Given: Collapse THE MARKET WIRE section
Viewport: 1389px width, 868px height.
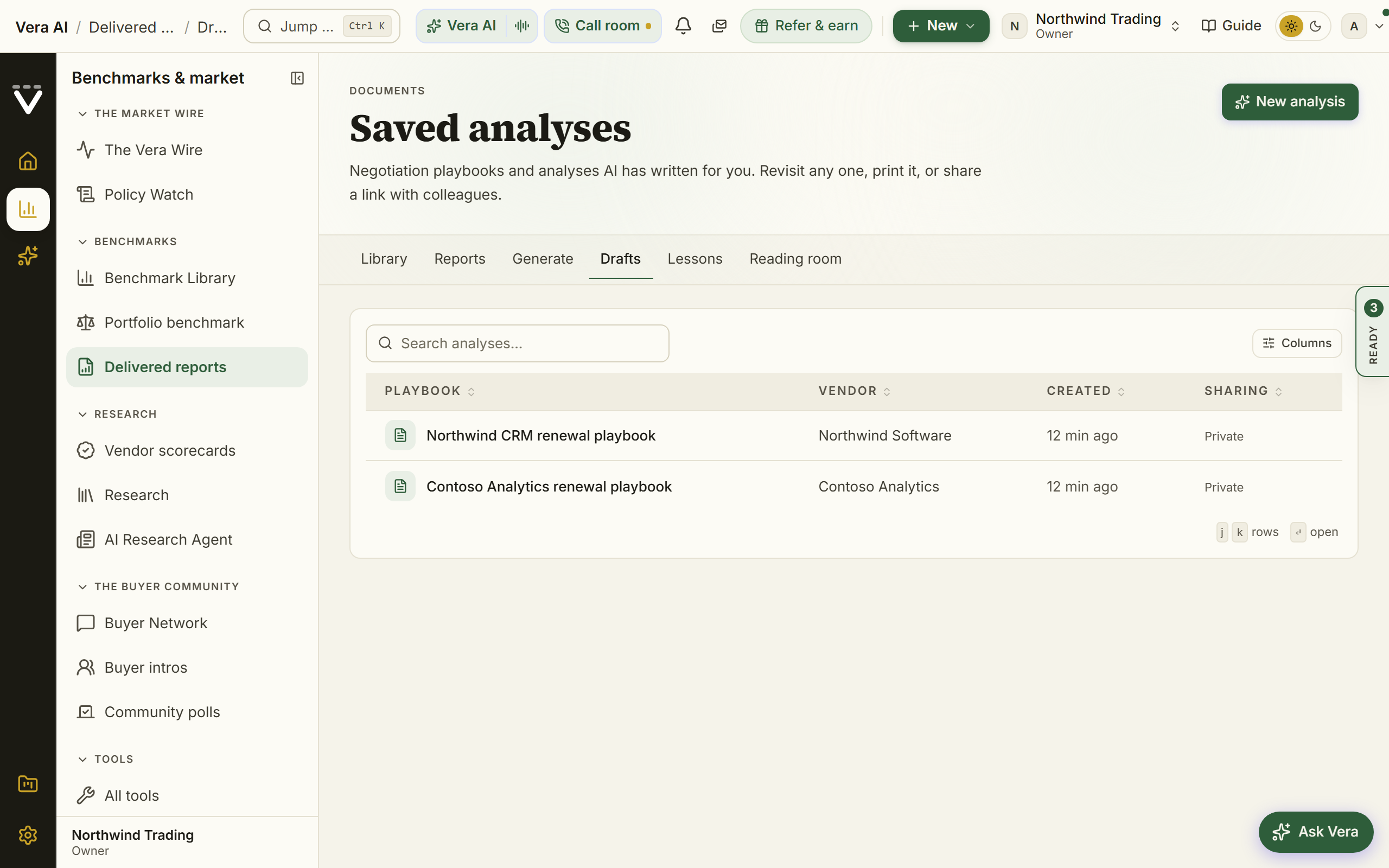Looking at the screenshot, I should (141, 114).
